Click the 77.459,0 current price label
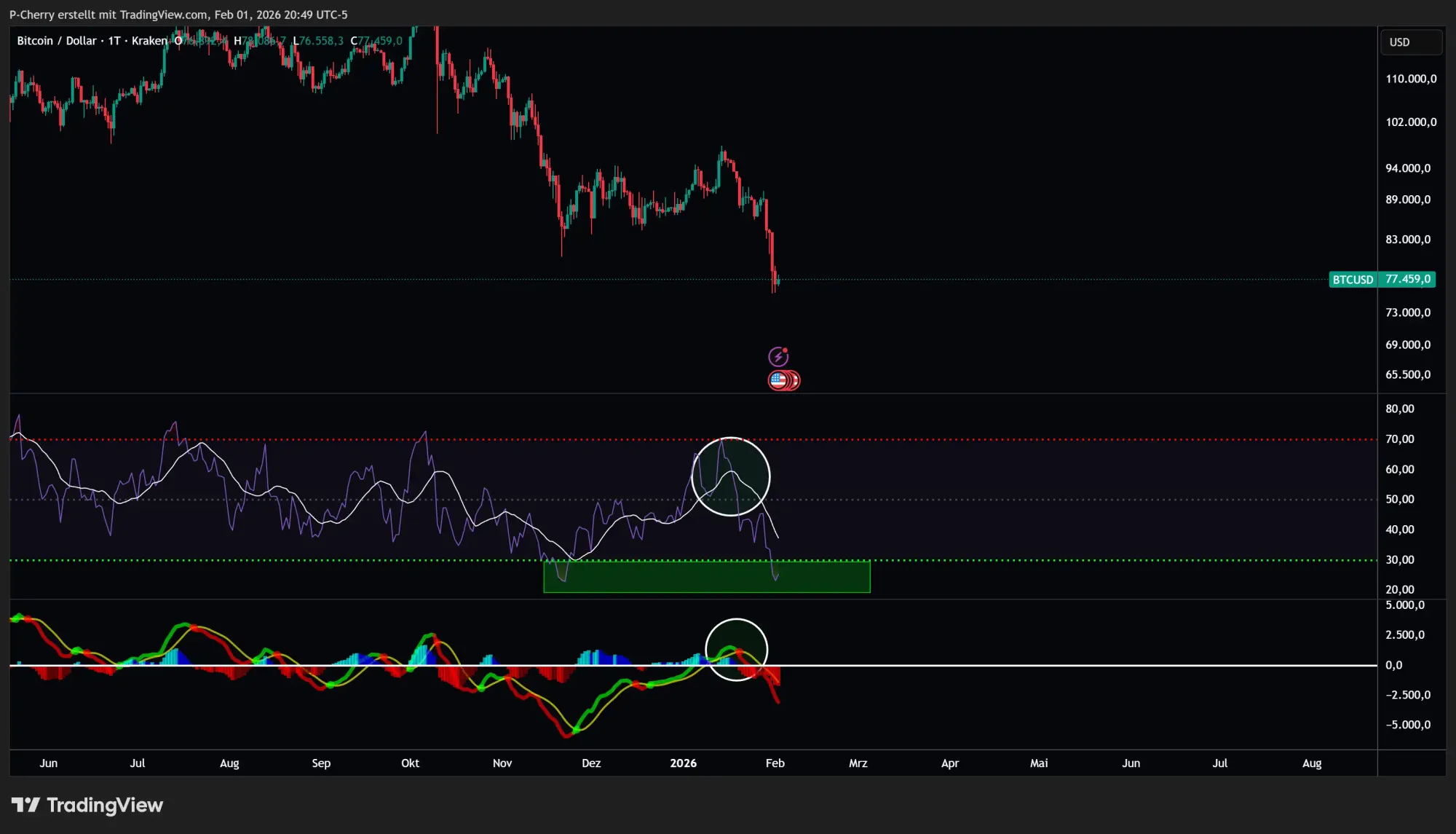1456x834 pixels. [x=1407, y=280]
